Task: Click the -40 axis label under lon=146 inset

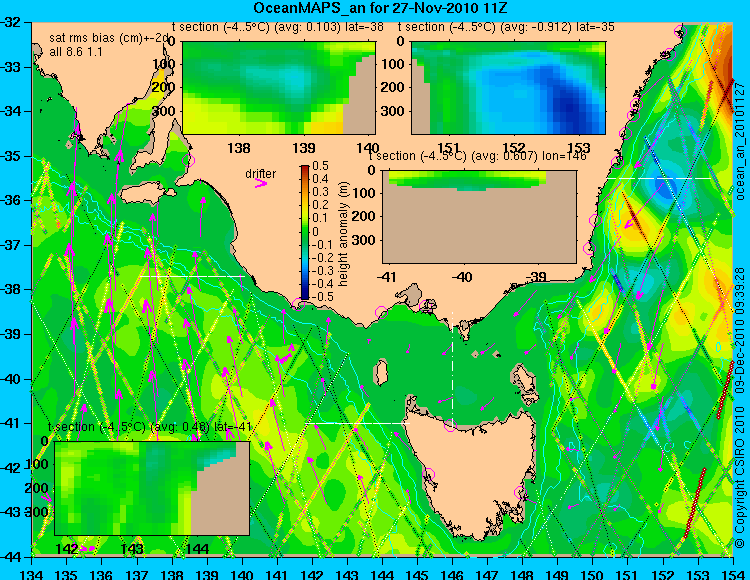Action: pyautogui.click(x=462, y=277)
